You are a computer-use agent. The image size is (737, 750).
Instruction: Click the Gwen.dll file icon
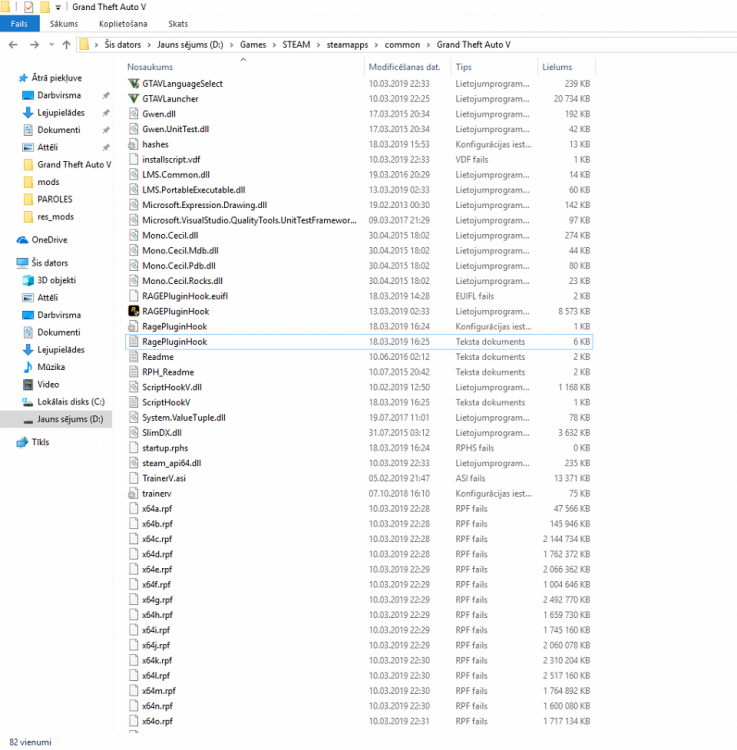coord(134,114)
